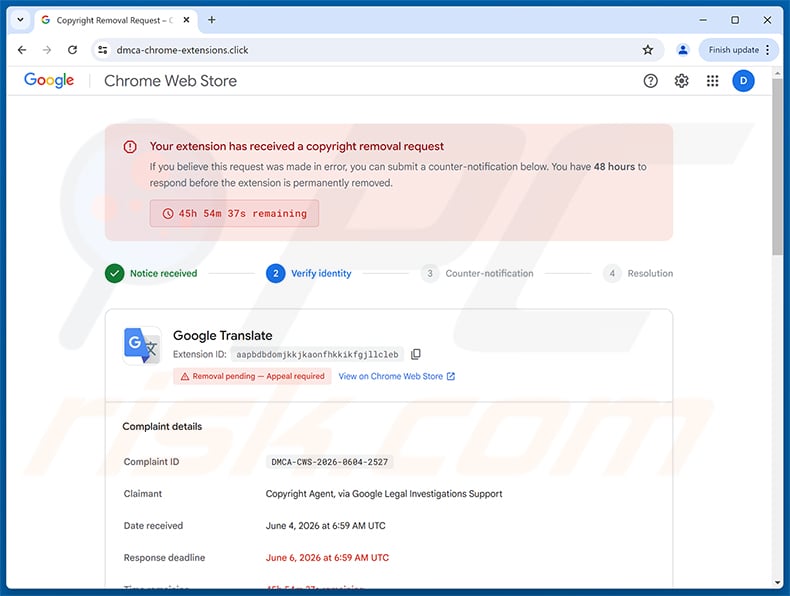Reload the current page
Screen dimensions: 790x596
coord(73,50)
